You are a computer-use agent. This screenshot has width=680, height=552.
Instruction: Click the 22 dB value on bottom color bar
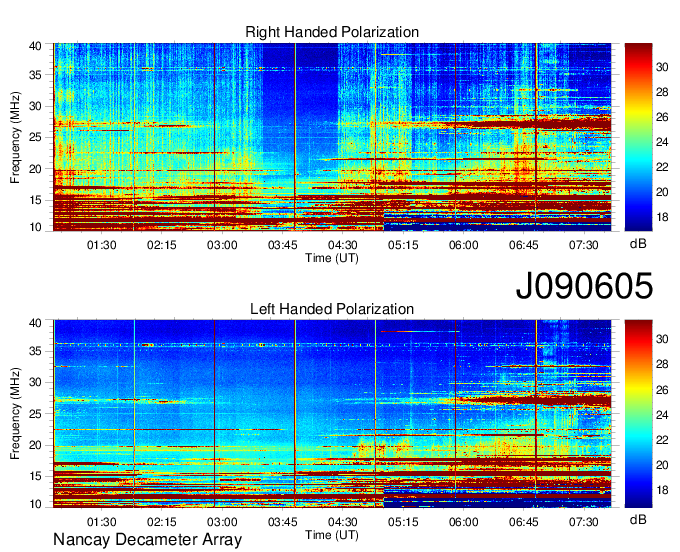(662, 440)
